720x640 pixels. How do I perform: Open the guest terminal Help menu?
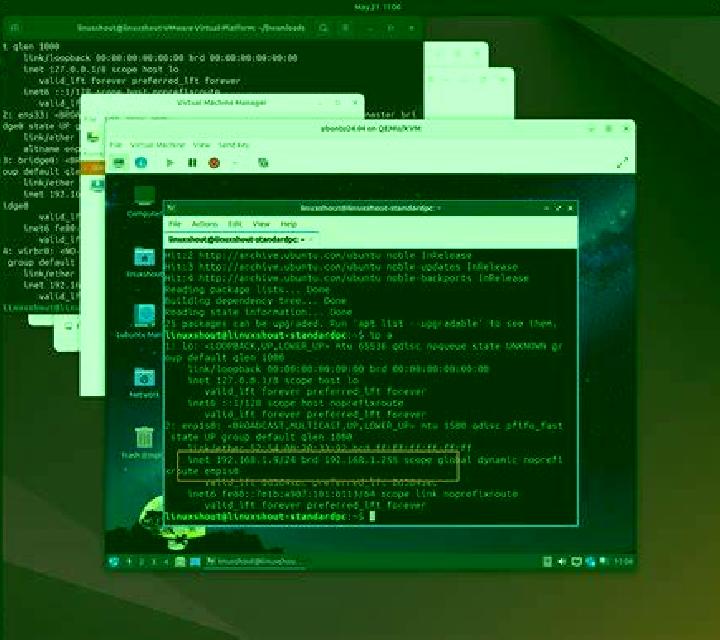pos(288,224)
